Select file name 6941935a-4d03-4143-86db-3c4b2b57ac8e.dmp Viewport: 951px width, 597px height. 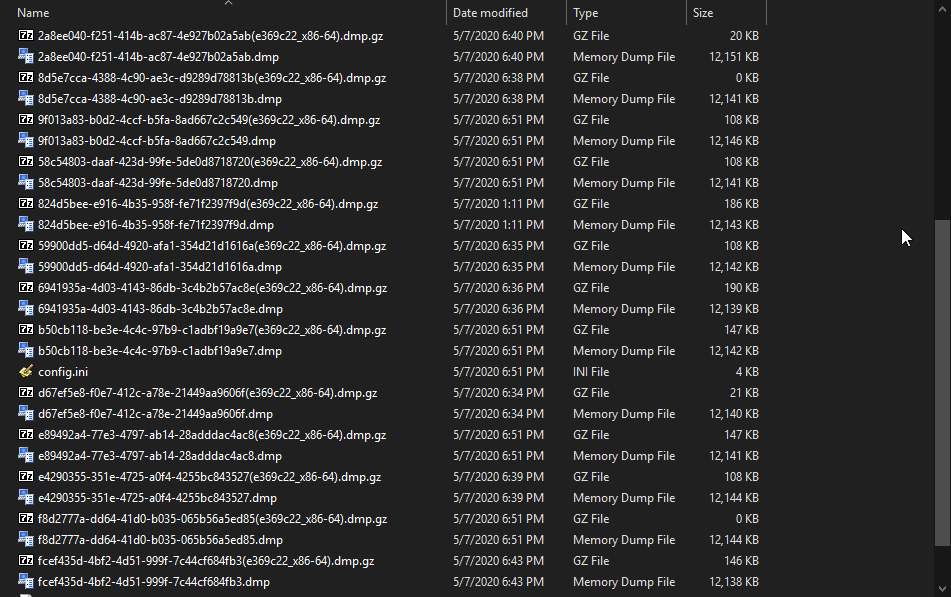[160, 309]
